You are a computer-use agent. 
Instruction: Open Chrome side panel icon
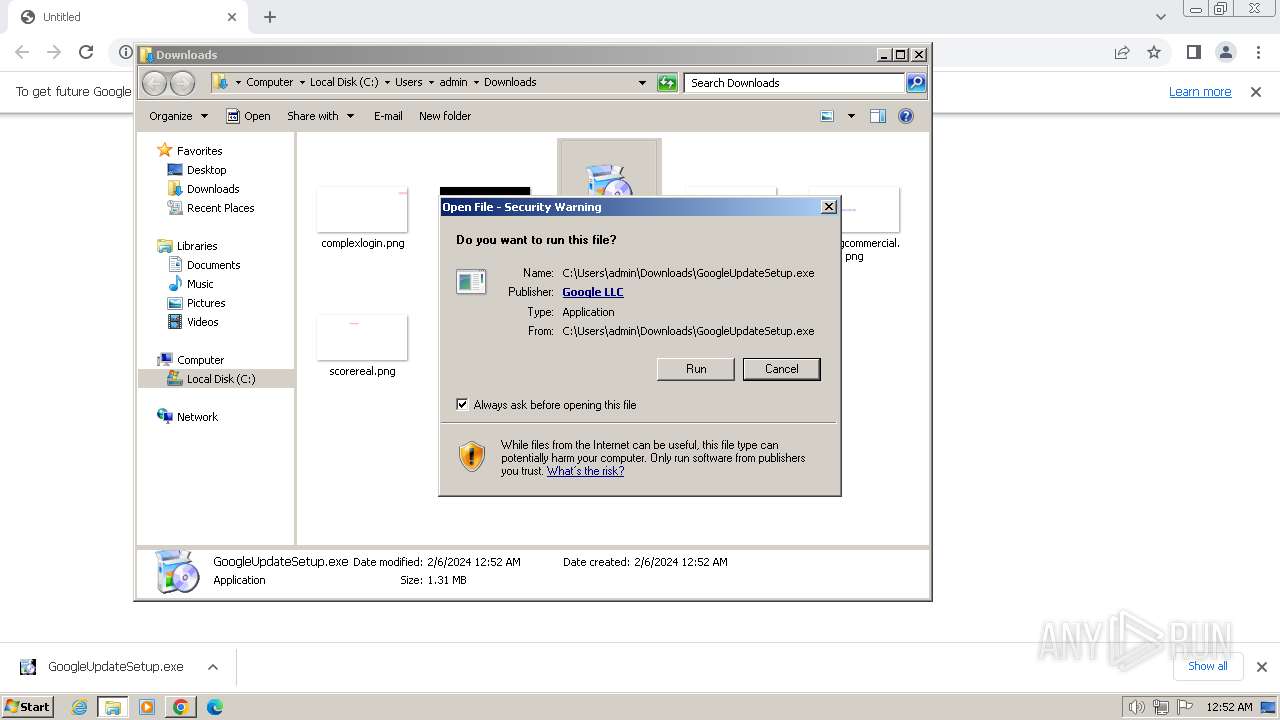point(1193,52)
